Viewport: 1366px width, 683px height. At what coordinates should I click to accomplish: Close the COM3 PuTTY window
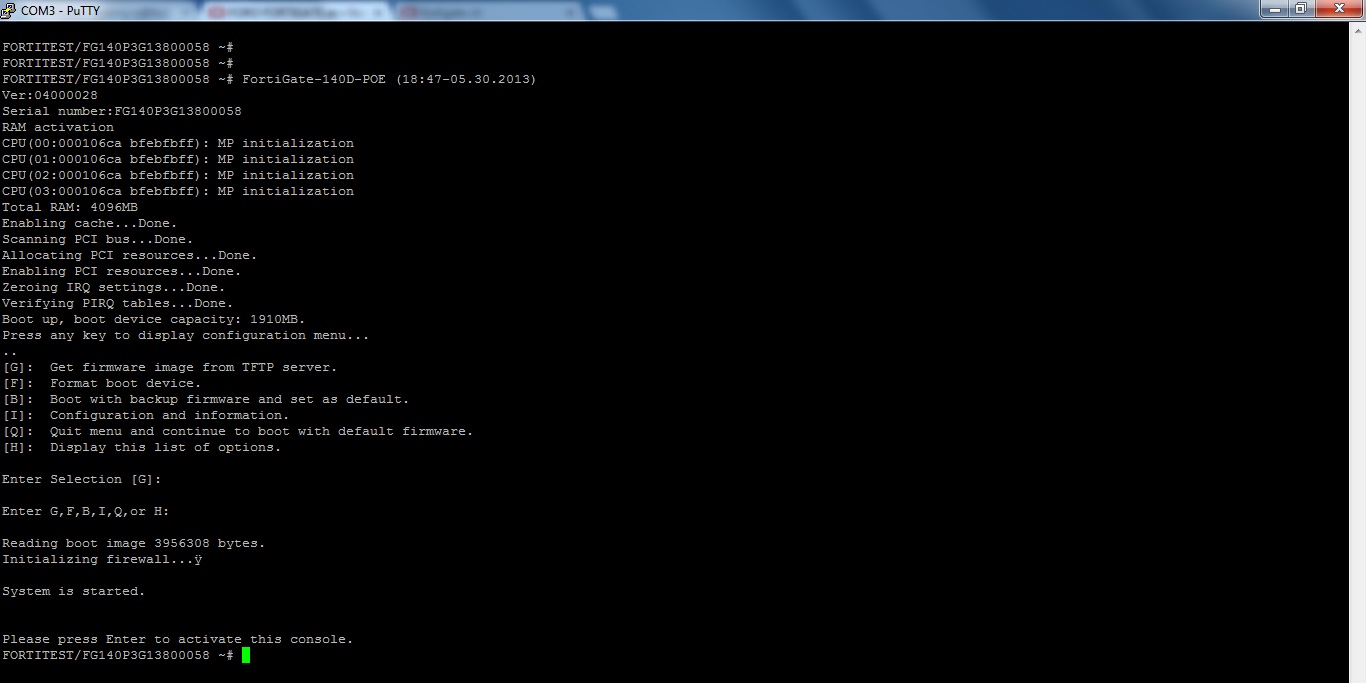tap(1338, 9)
